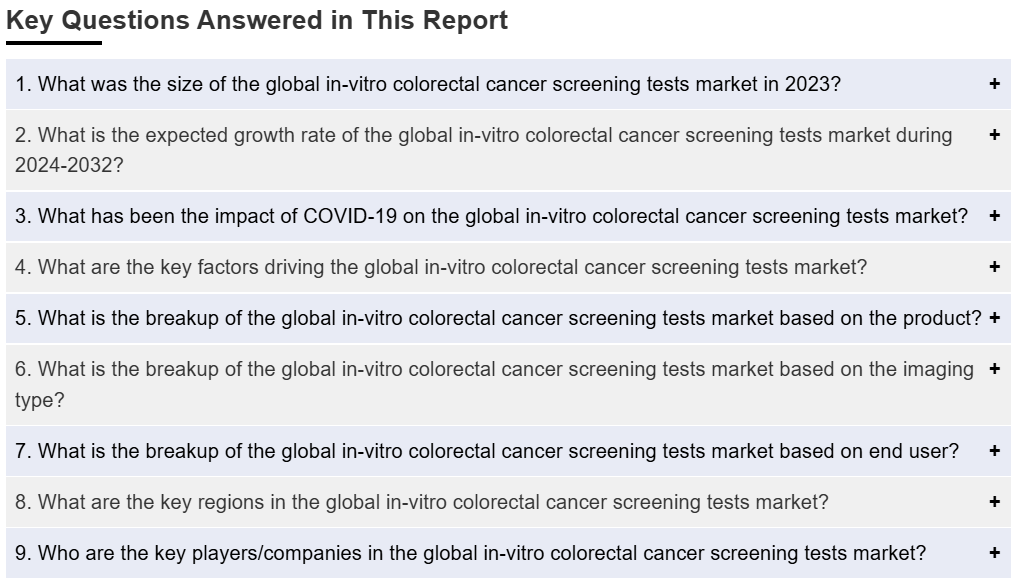Select question 1 about market size in 2023
Image resolution: width=1015 pixels, height=581 pixels.
click(428, 84)
